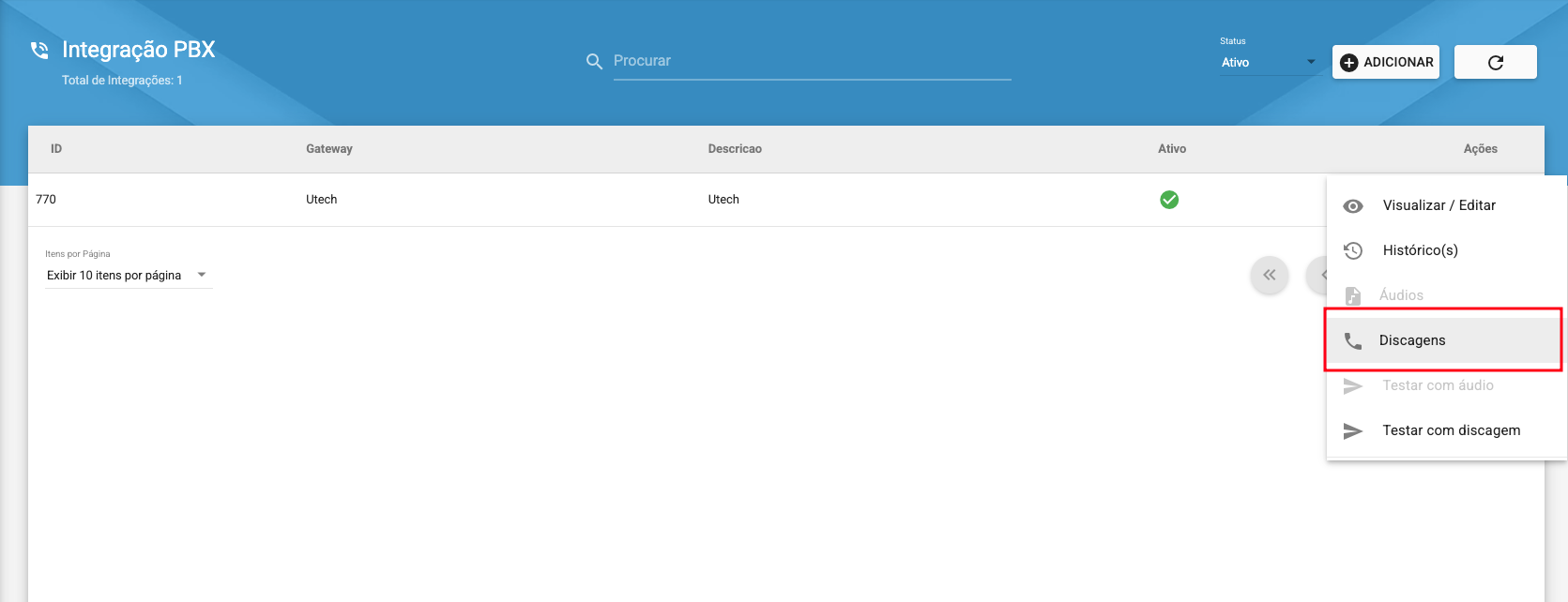The image size is (1568, 602).
Task: Go to first page with double-arrow button
Action: click(1269, 276)
